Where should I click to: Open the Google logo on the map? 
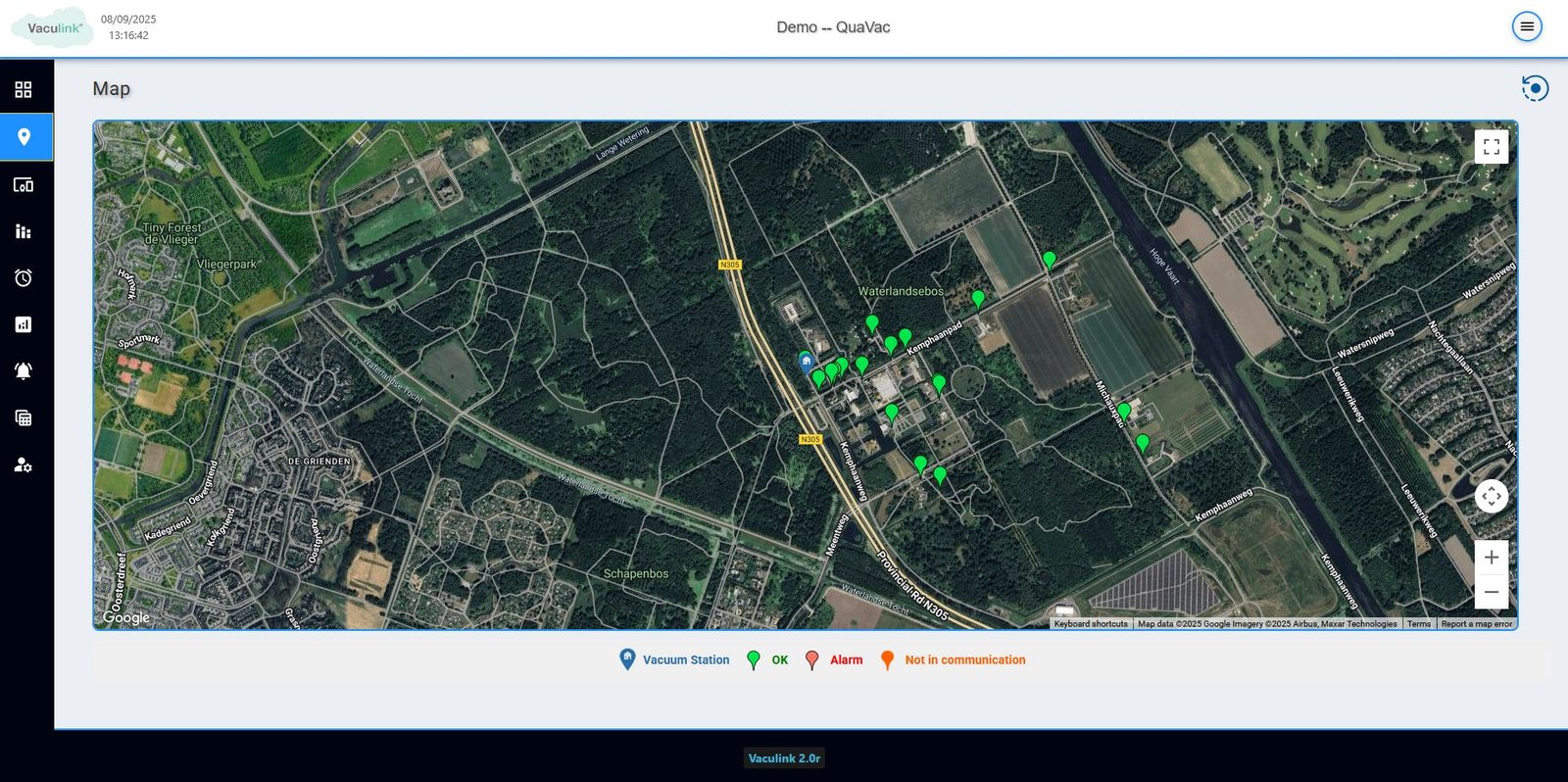click(x=126, y=617)
